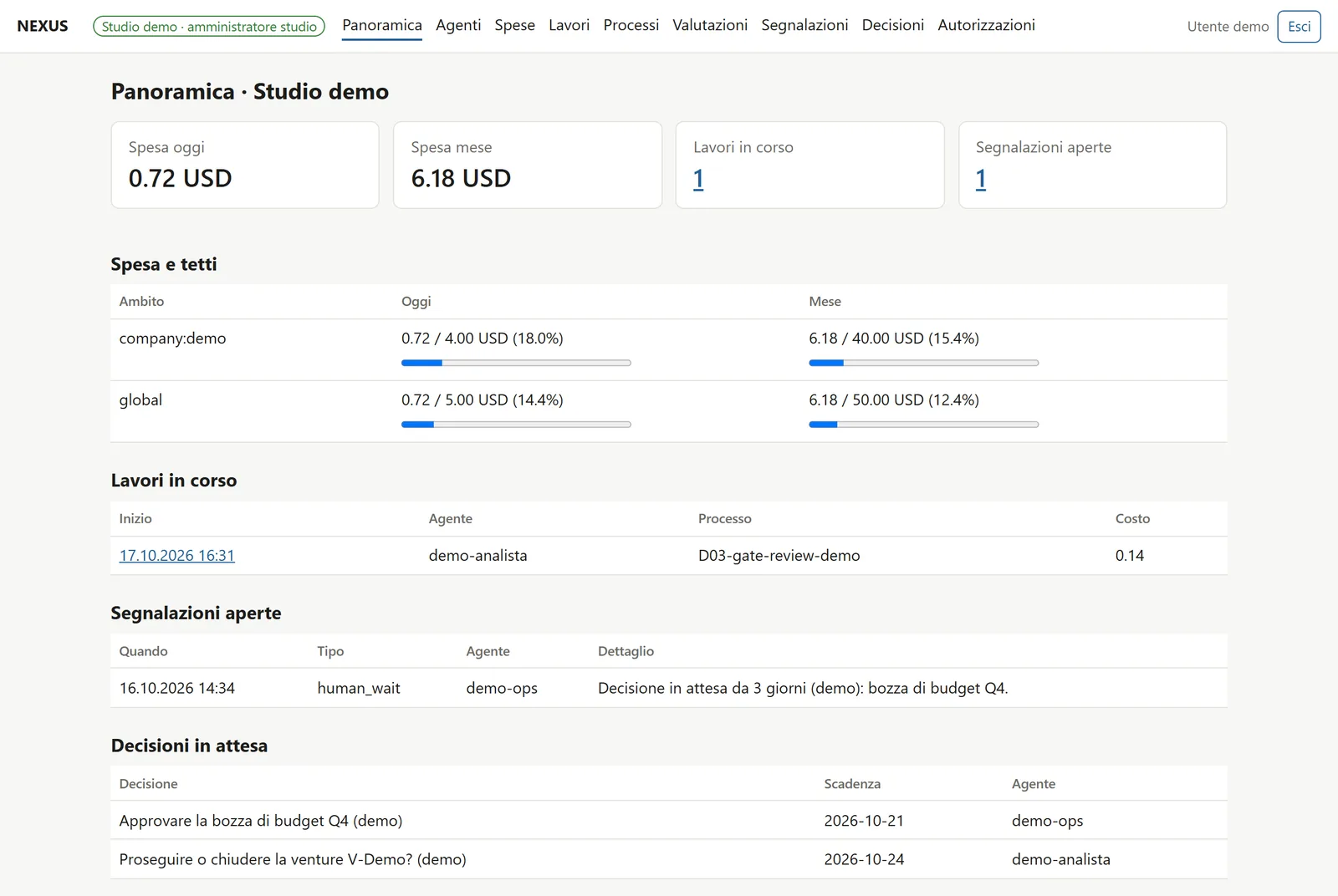This screenshot has width=1338, height=896.
Task: Select Proseguire o chiudere la venture V-Demo decision
Action: [x=292, y=859]
